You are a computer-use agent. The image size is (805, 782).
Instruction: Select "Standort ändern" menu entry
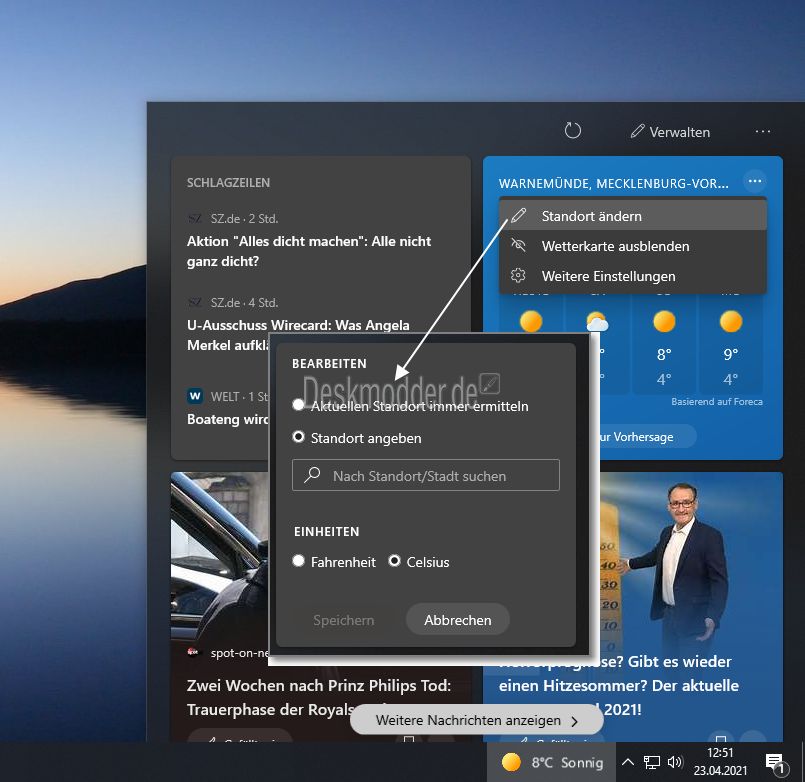(591, 216)
